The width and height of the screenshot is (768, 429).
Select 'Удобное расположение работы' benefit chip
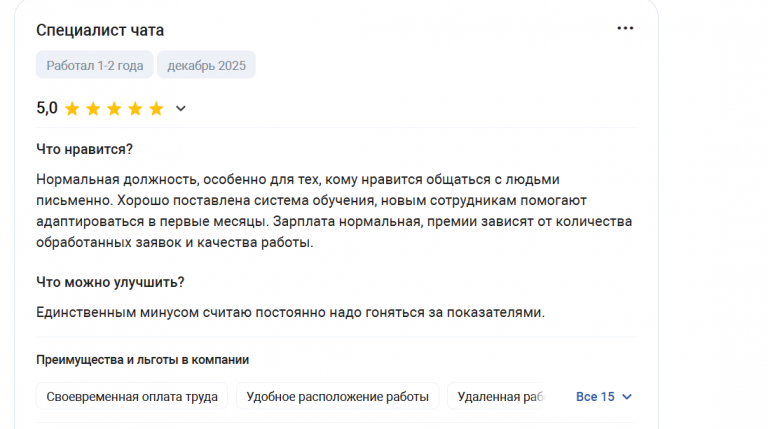point(338,396)
